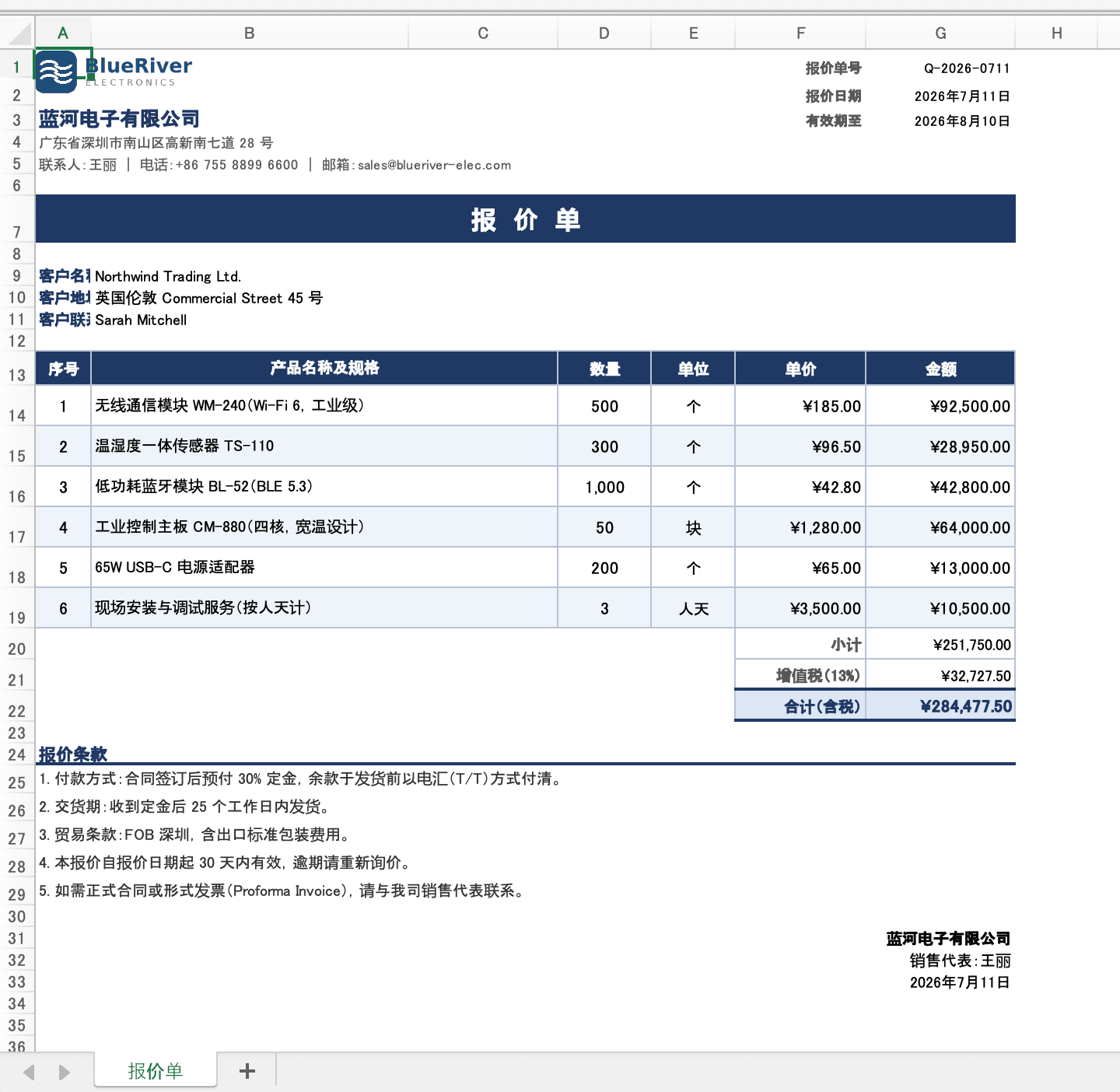Switch to the 报价单 sheet tab
This screenshot has width=1120, height=1092.
pos(156,1070)
